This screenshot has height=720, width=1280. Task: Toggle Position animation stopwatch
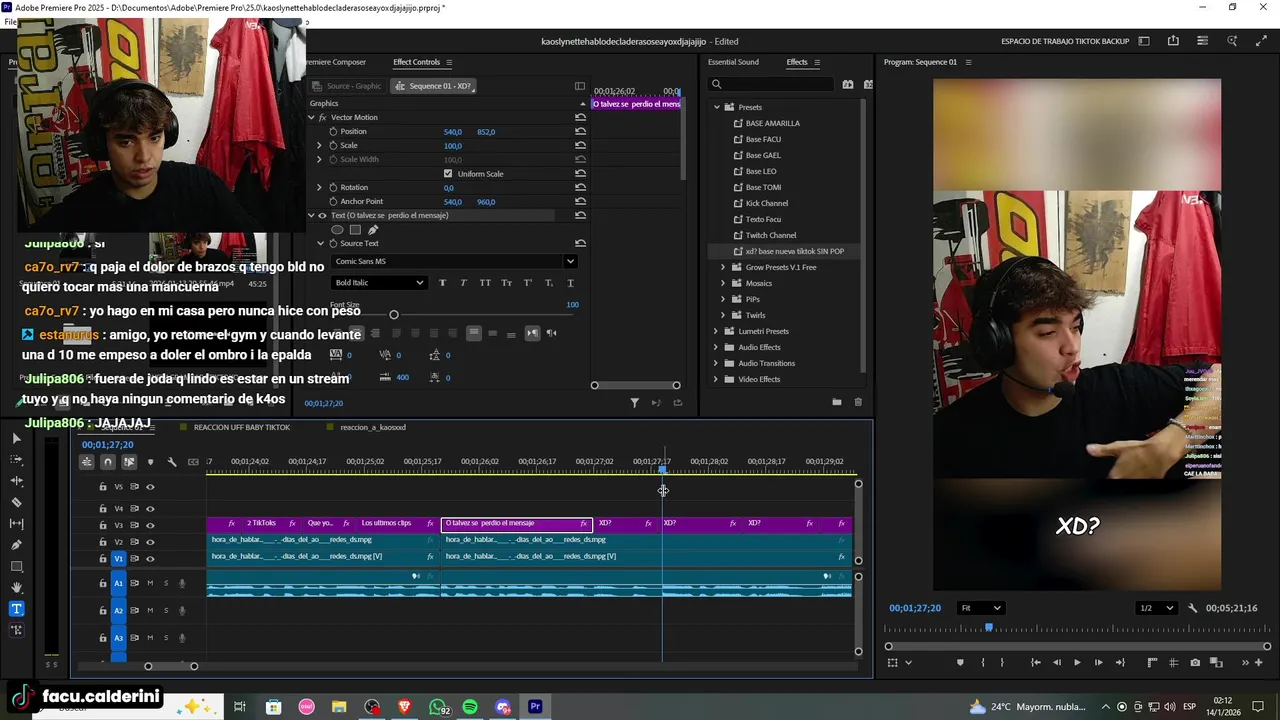coord(333,131)
